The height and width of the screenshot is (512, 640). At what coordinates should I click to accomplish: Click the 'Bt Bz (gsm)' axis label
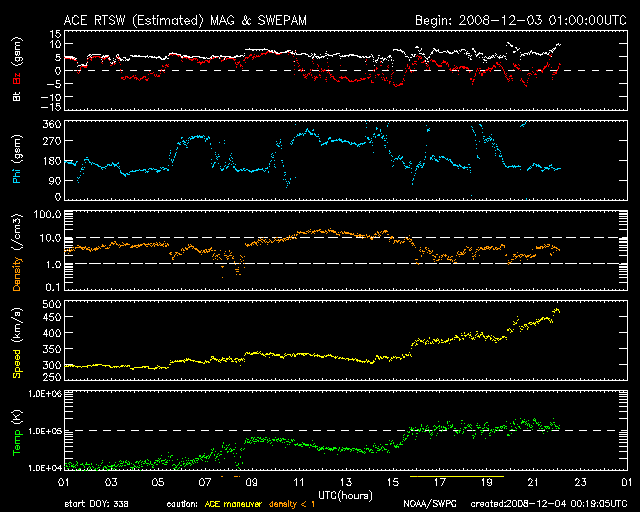17,69
